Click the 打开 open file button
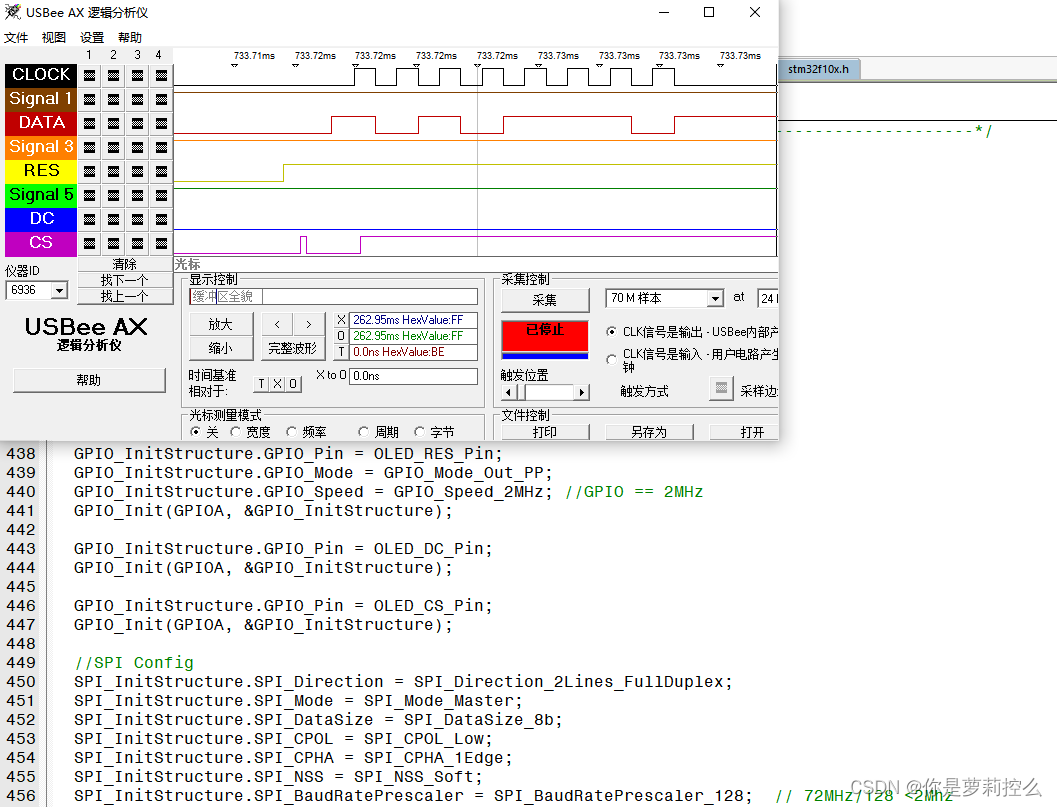 point(744,431)
